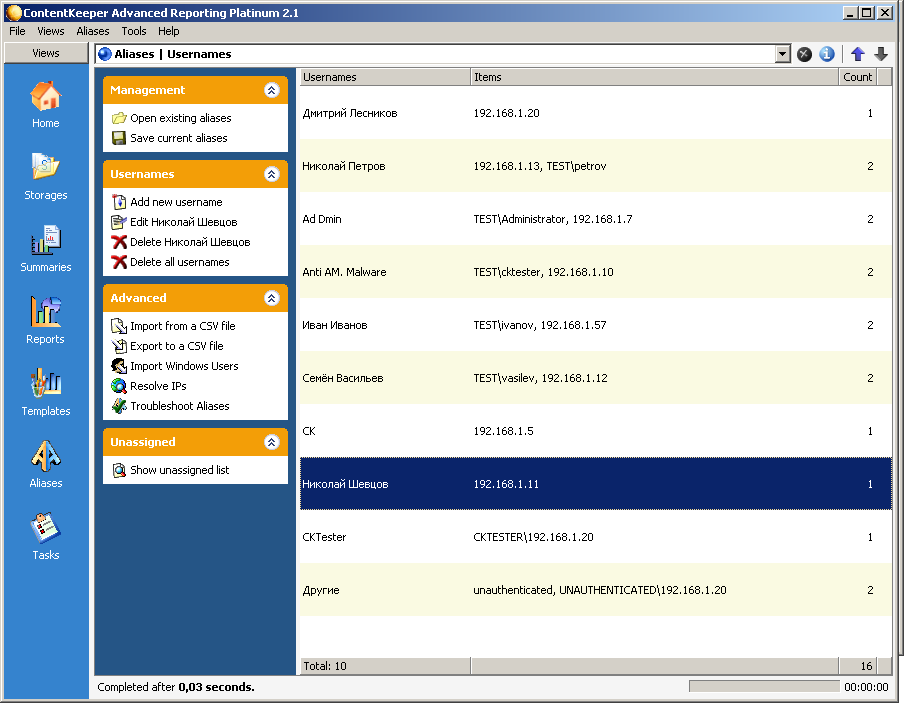Click Export to a CSV file link

point(177,346)
